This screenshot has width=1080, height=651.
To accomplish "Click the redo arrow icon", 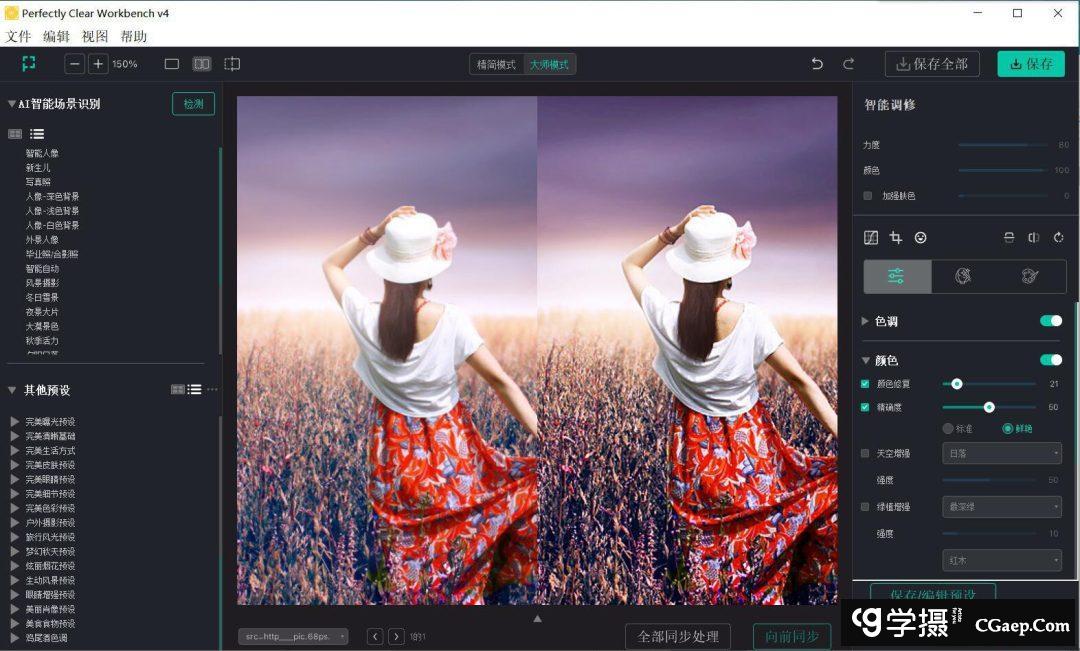I will pos(848,64).
